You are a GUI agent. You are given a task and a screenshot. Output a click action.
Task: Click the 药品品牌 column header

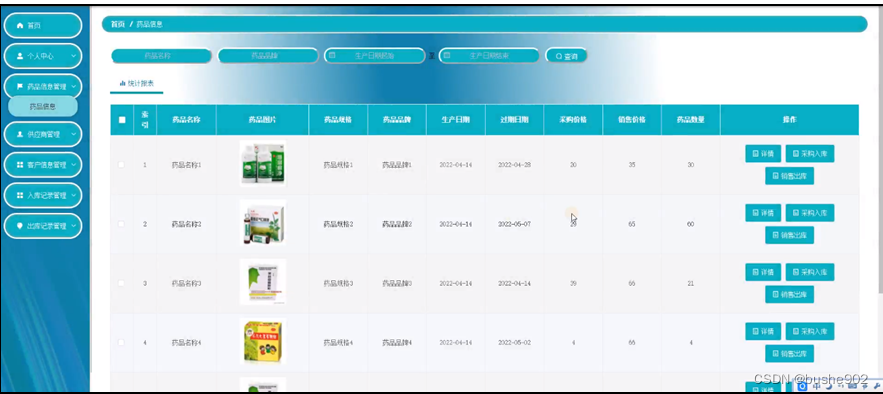[x=397, y=120]
